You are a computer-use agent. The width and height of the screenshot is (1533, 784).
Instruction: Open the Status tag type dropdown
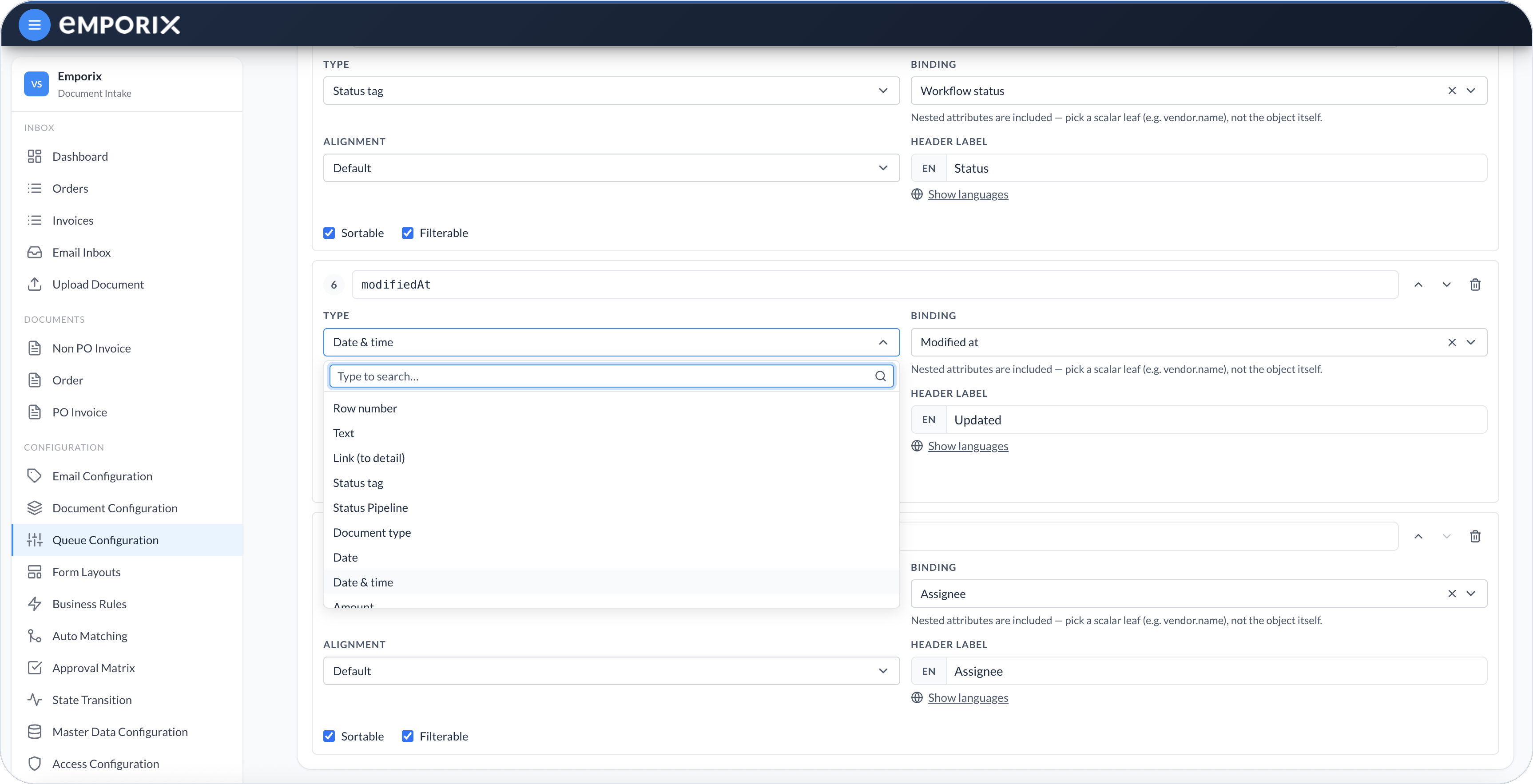(611, 91)
